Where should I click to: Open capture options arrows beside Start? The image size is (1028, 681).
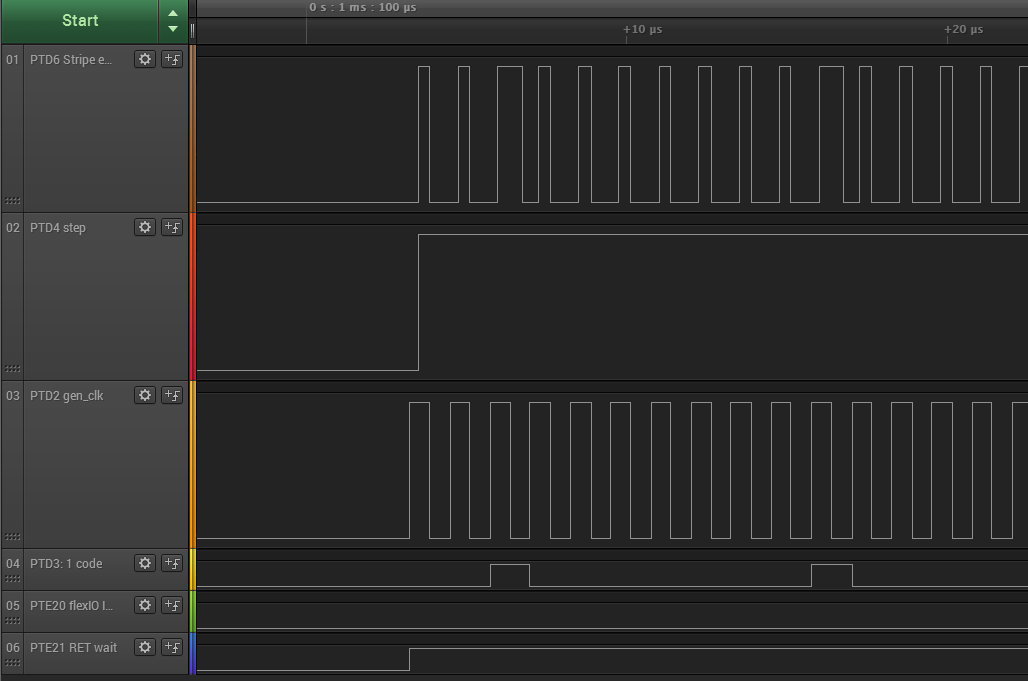tap(173, 21)
